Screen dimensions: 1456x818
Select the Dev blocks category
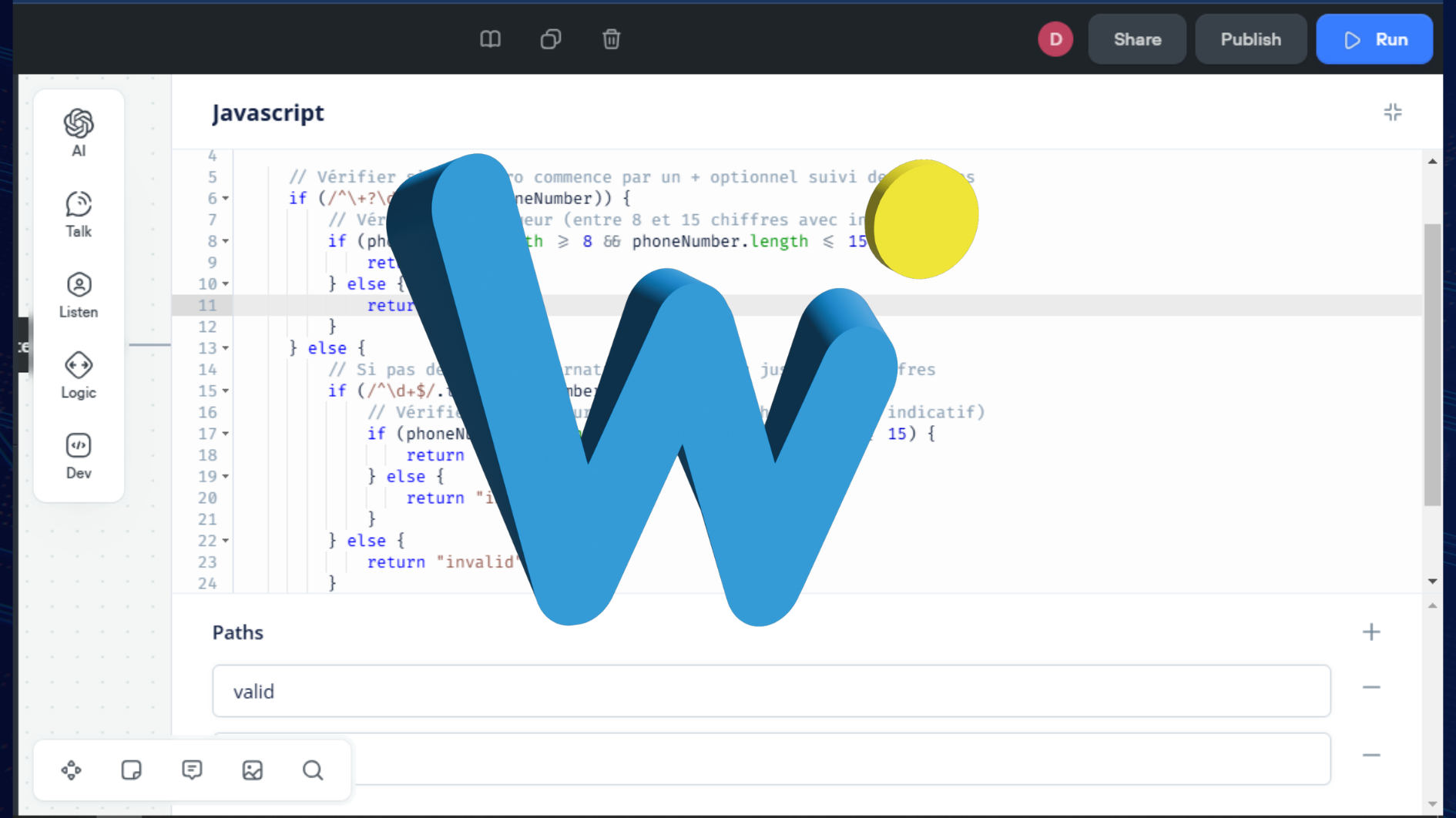[x=79, y=456]
